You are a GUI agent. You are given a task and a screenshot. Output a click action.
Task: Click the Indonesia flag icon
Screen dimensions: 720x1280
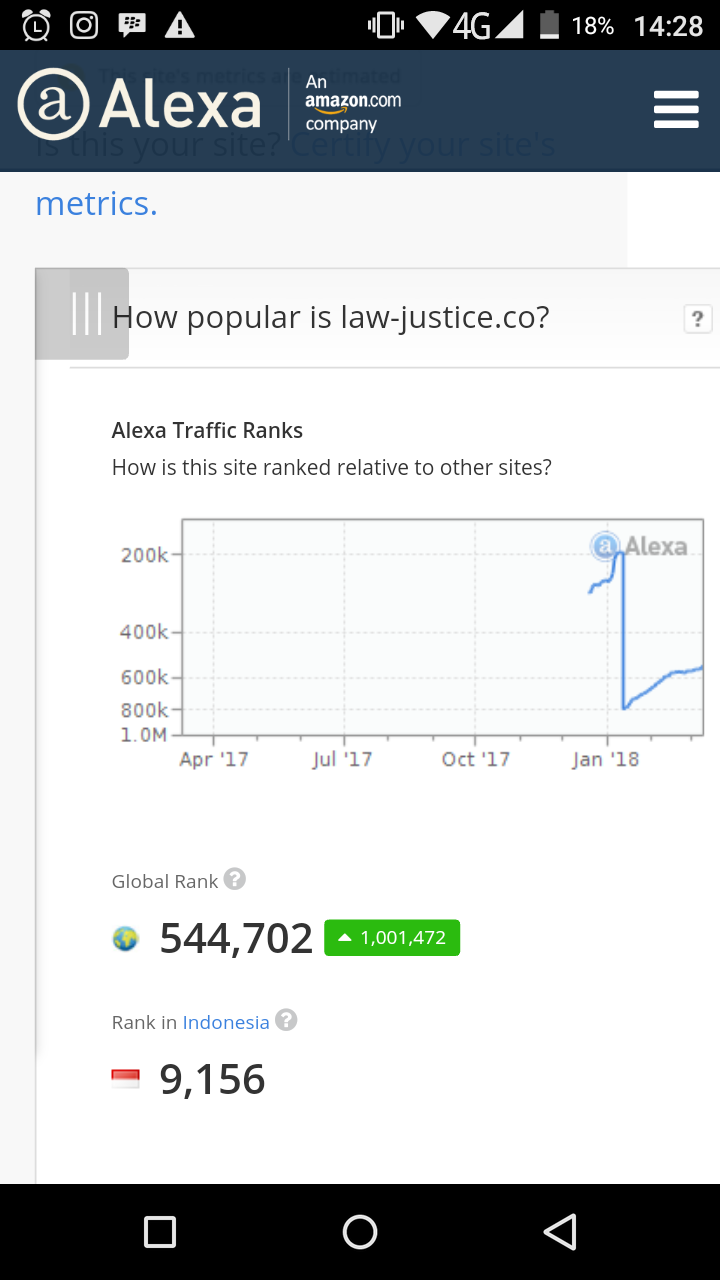click(x=124, y=1079)
